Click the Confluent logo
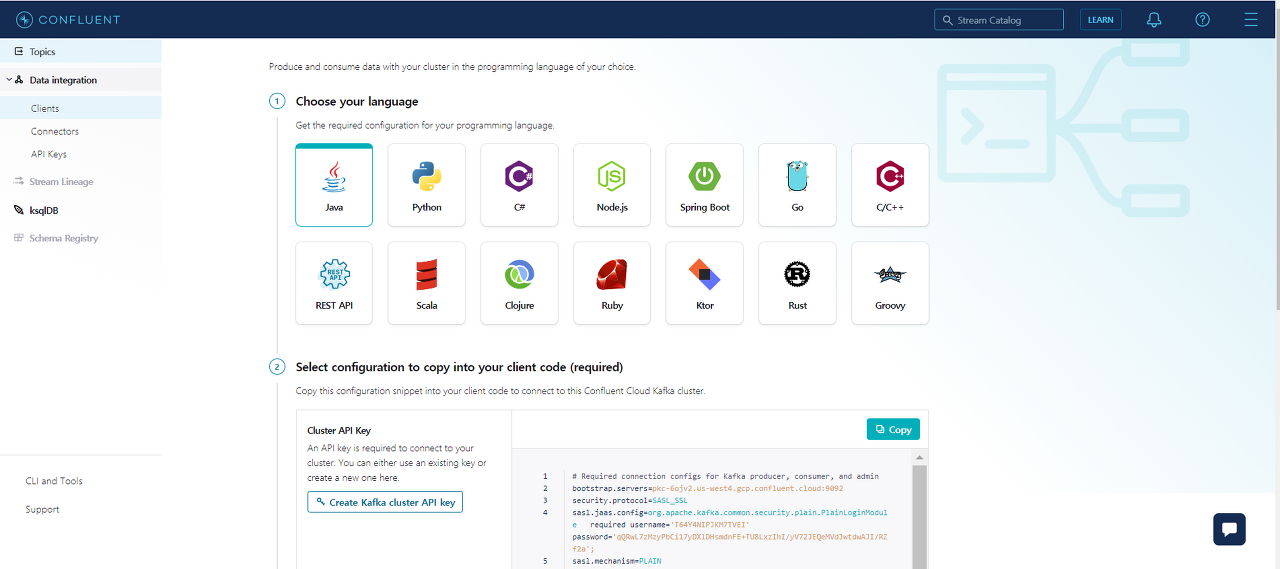The height and width of the screenshot is (569, 1280). coord(69,19)
